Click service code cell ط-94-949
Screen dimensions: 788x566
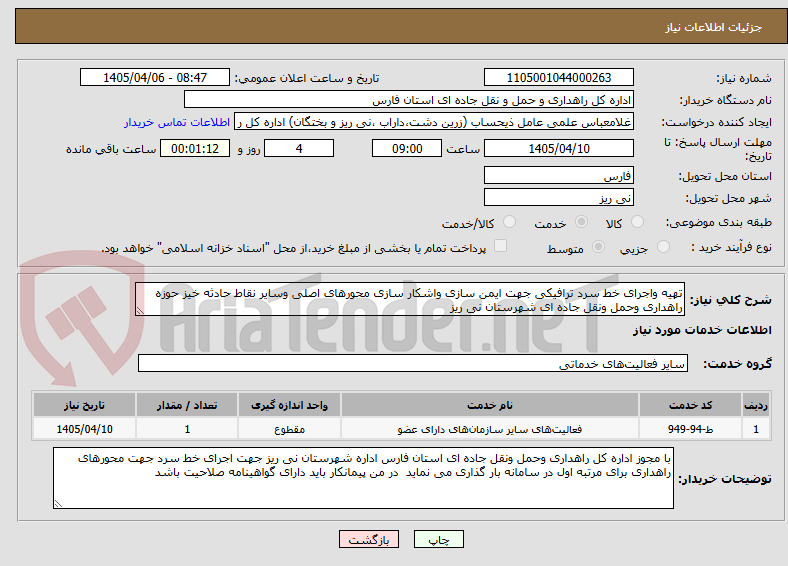(x=691, y=429)
